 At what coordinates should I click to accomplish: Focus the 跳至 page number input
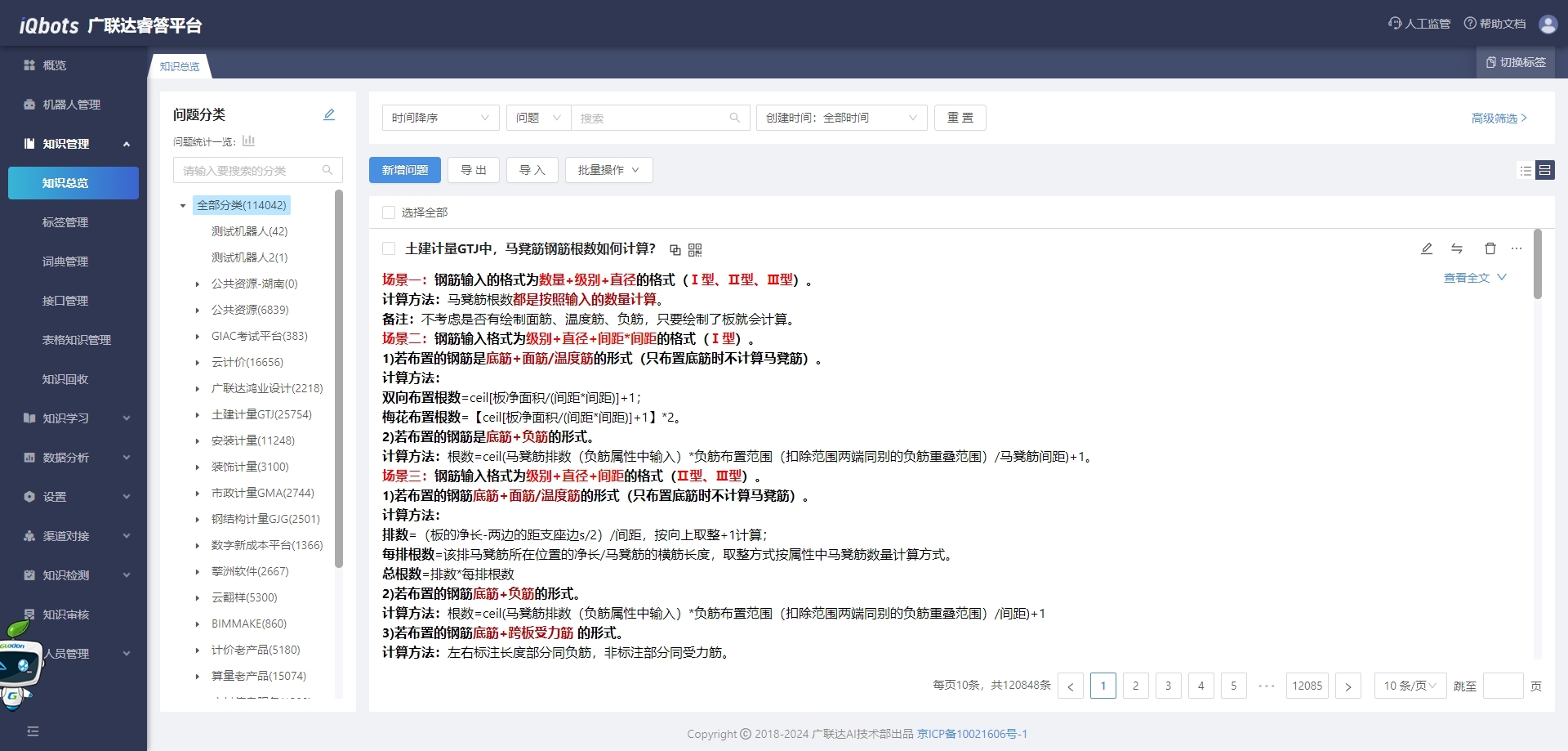coord(1503,686)
